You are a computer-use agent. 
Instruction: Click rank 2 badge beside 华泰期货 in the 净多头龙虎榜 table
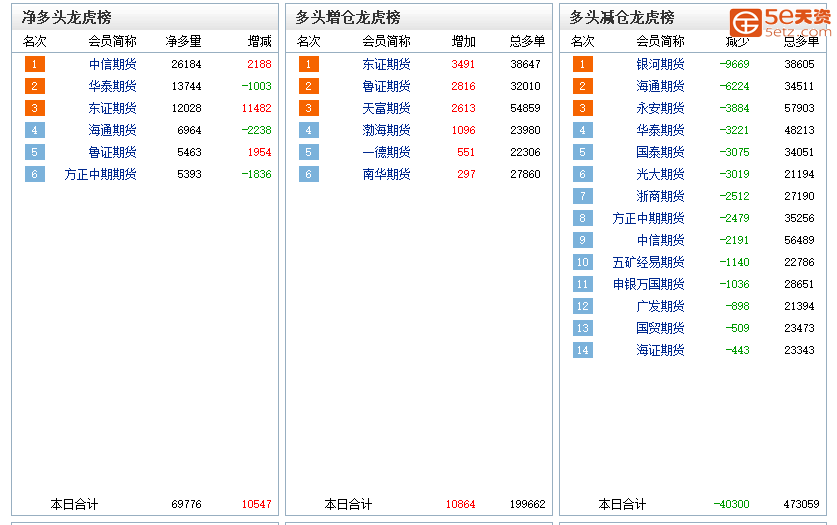(x=35, y=86)
